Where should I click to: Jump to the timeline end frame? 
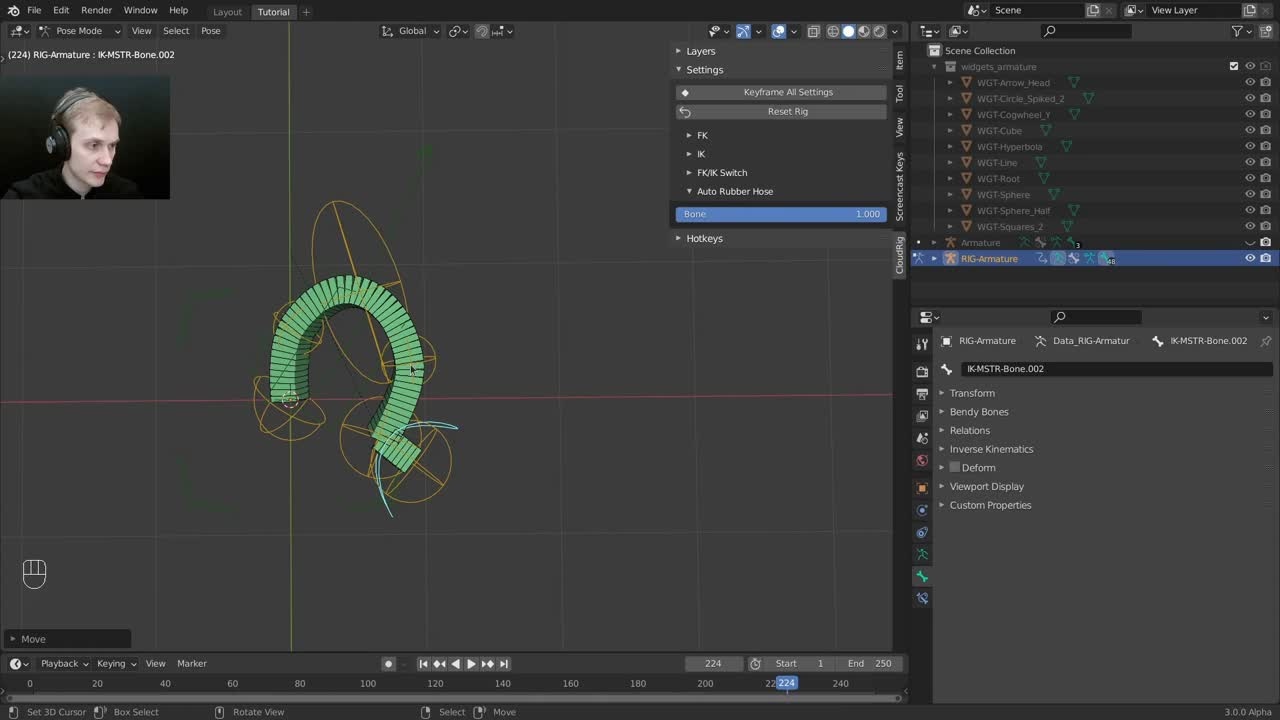(x=504, y=664)
